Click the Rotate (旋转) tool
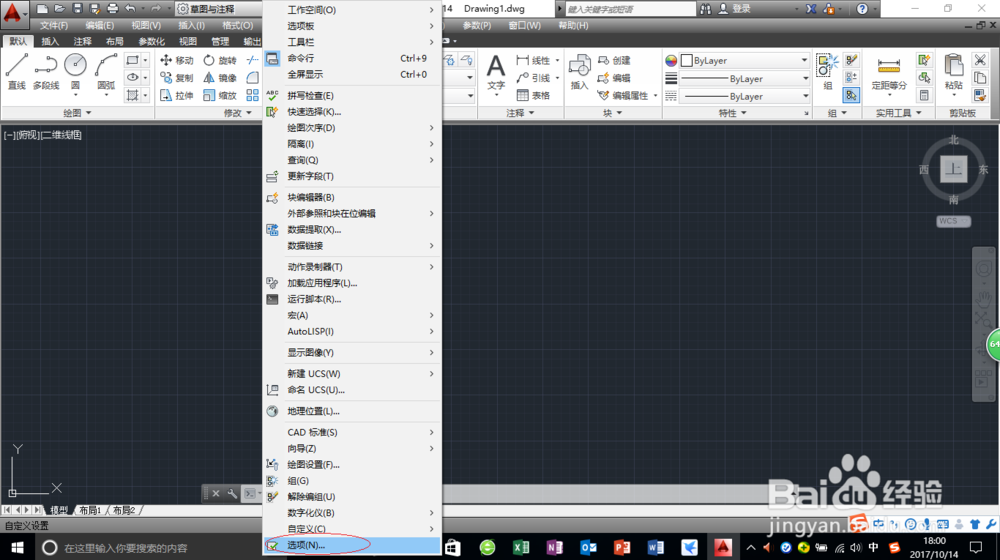The width and height of the screenshot is (1000, 560). 220,60
